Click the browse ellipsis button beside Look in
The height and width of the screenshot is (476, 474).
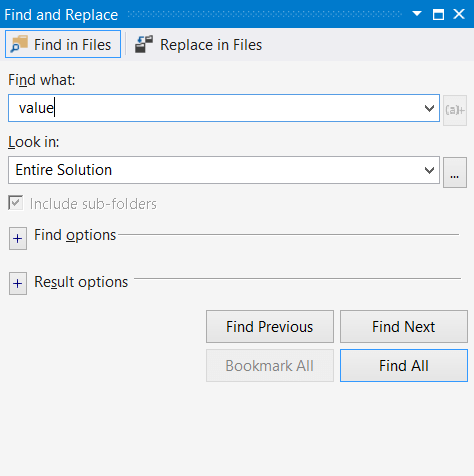[x=455, y=172]
